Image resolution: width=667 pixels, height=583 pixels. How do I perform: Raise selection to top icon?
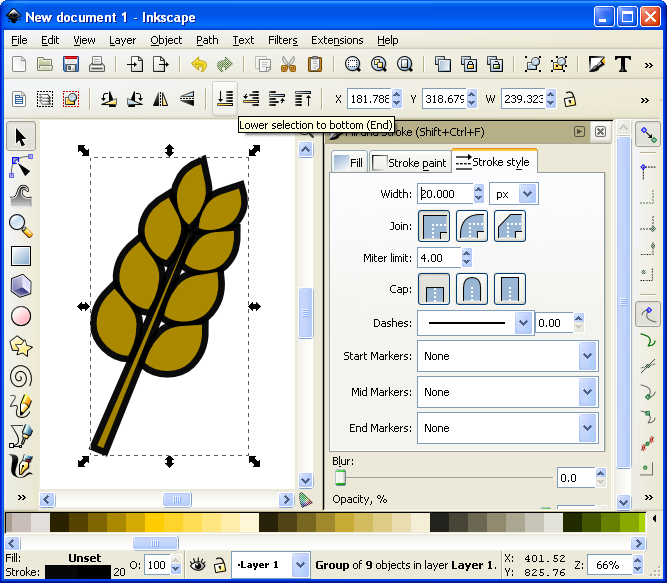coord(303,99)
